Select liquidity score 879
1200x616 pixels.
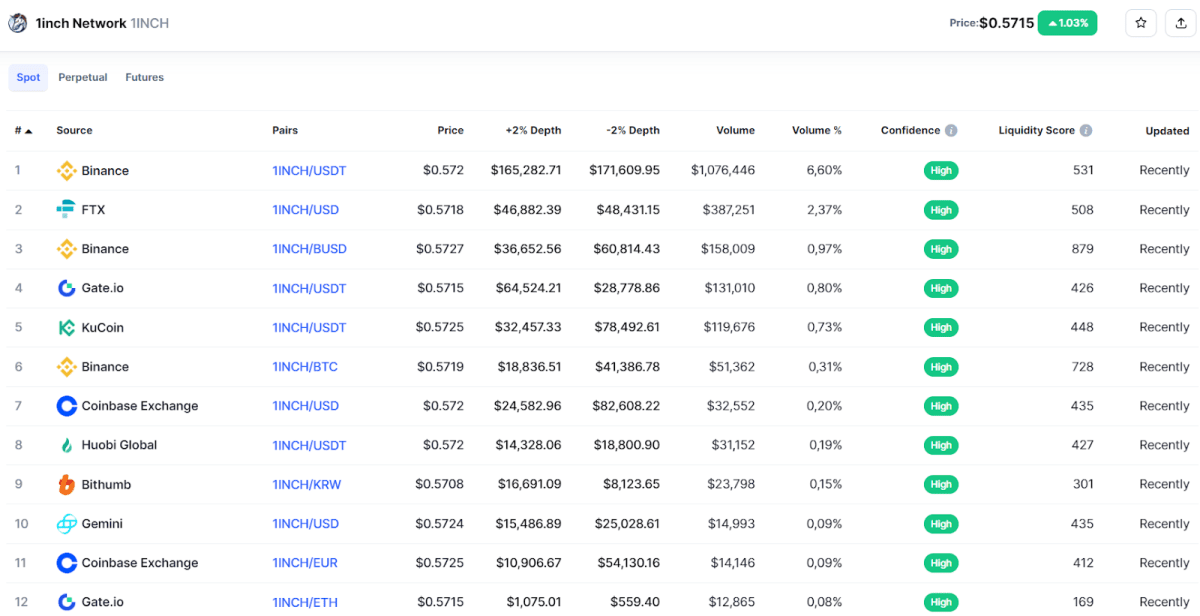(1082, 249)
